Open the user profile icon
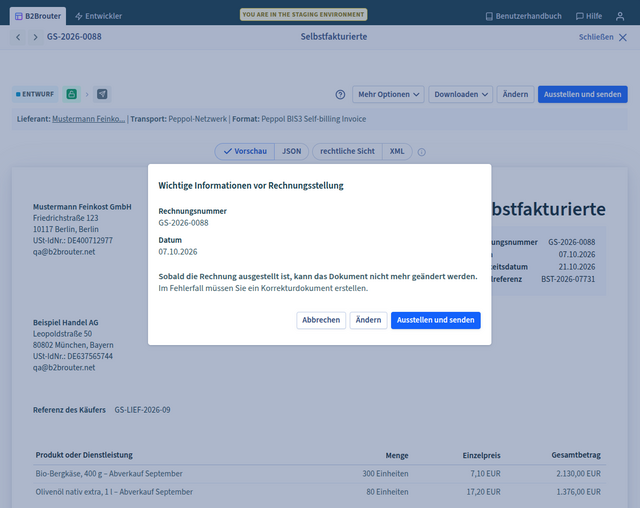 click(620, 16)
